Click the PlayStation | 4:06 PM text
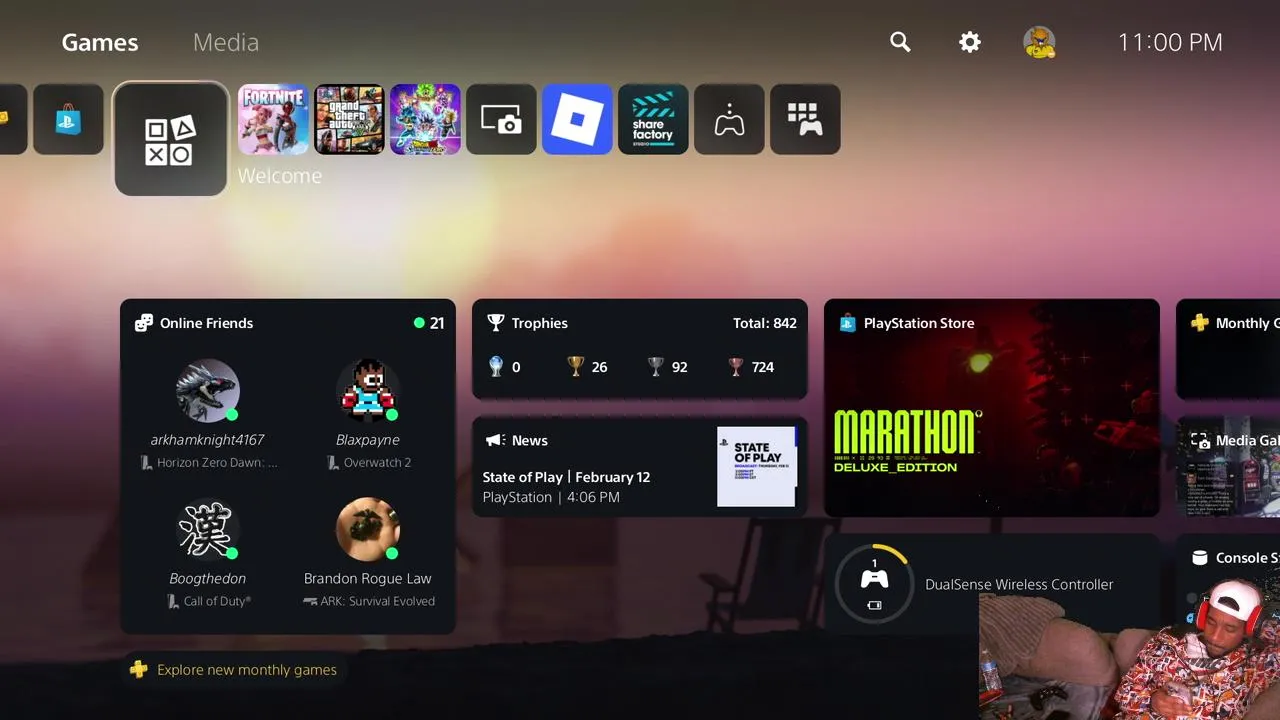The height and width of the screenshot is (720, 1280). point(551,497)
